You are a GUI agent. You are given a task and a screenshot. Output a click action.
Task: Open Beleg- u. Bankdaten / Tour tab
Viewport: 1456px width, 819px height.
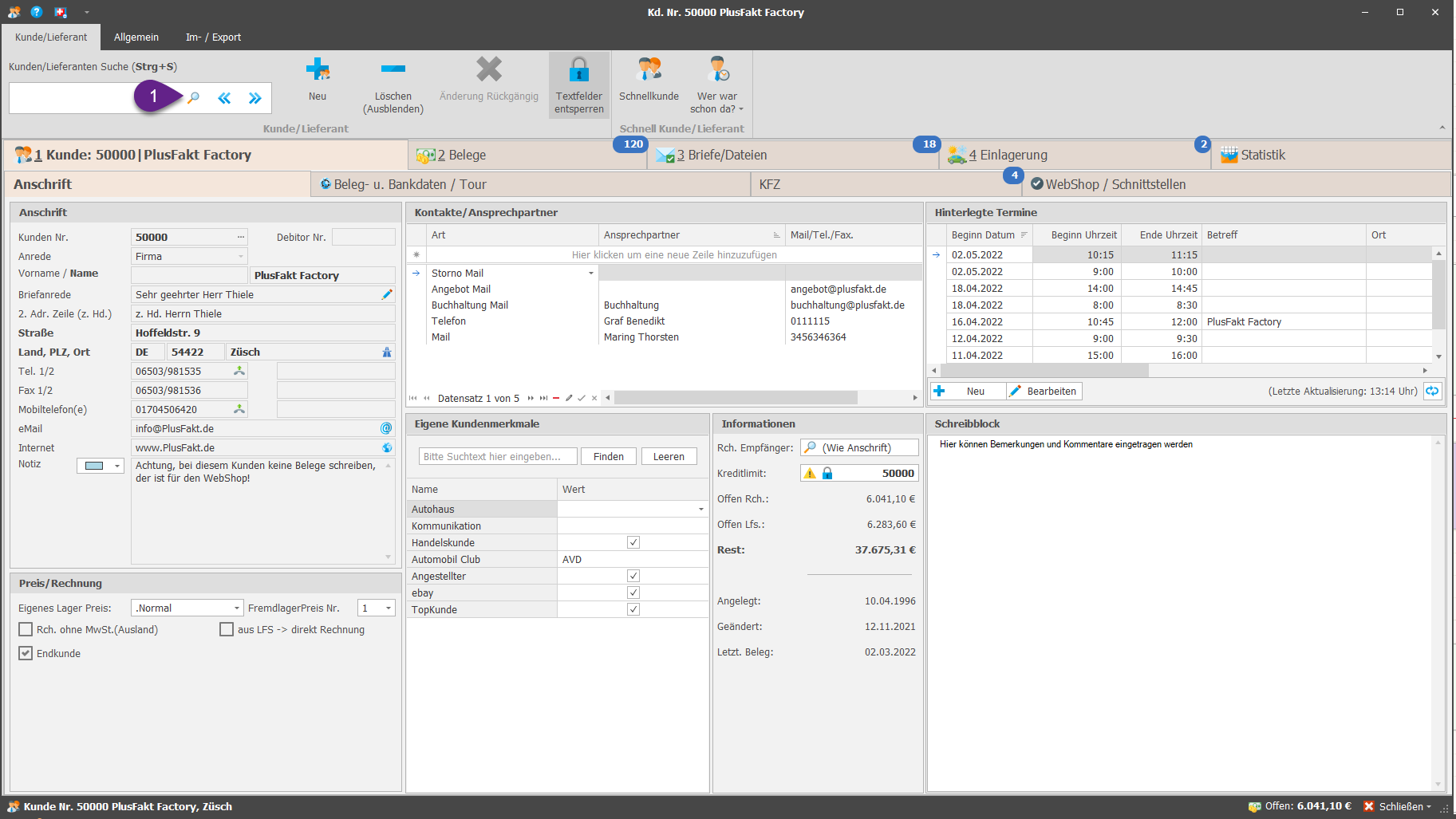click(x=530, y=184)
